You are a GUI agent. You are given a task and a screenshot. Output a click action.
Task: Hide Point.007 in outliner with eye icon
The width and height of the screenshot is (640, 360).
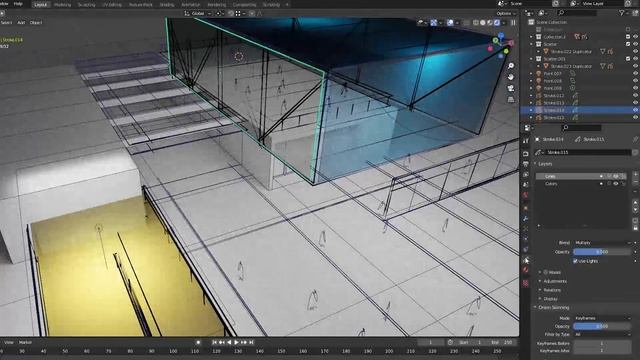[x=635, y=73]
